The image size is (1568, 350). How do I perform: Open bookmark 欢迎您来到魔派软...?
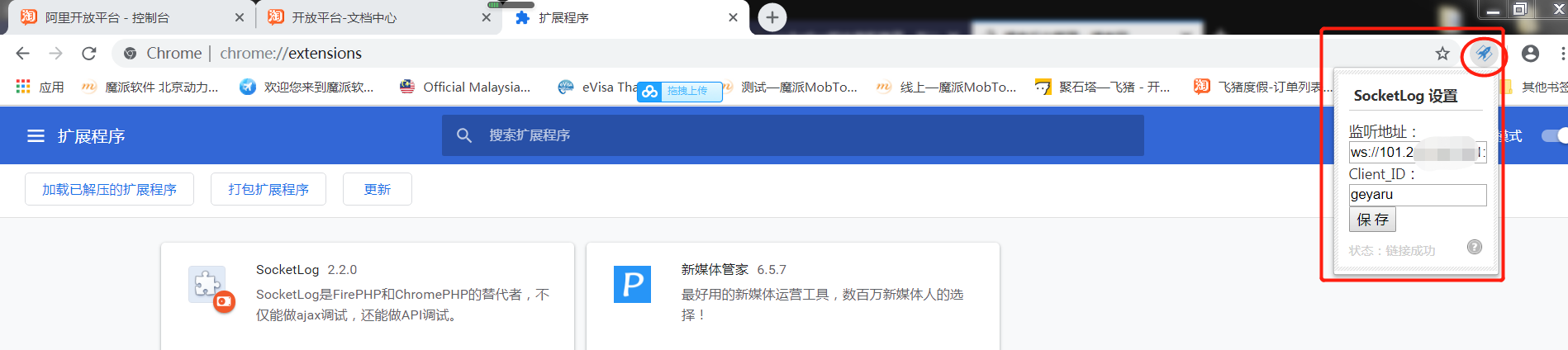point(306,87)
